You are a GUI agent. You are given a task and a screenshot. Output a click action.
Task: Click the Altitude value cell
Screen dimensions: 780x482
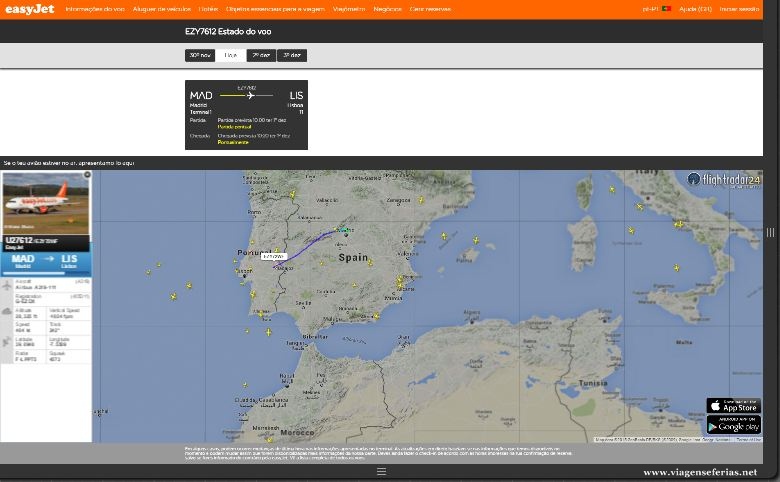(30, 313)
